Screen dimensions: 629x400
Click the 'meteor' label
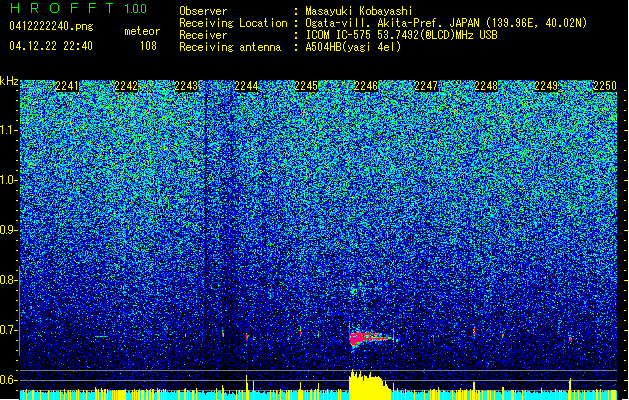142,31
